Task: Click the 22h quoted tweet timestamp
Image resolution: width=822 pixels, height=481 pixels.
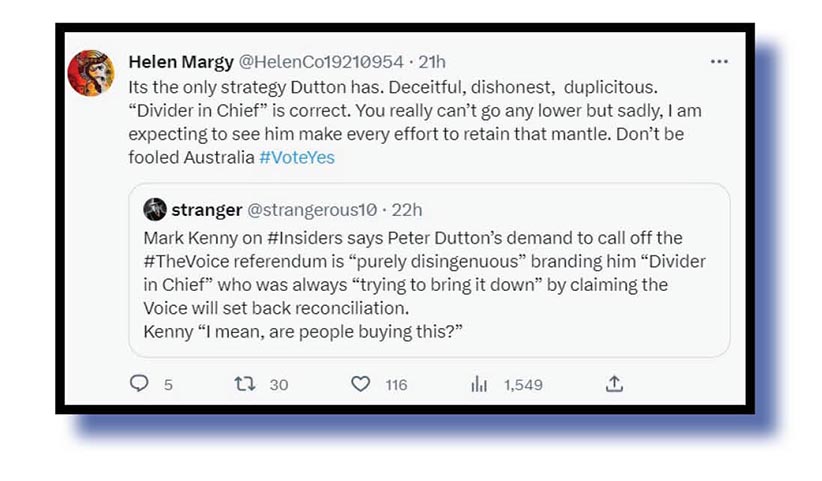Action: click(x=408, y=209)
